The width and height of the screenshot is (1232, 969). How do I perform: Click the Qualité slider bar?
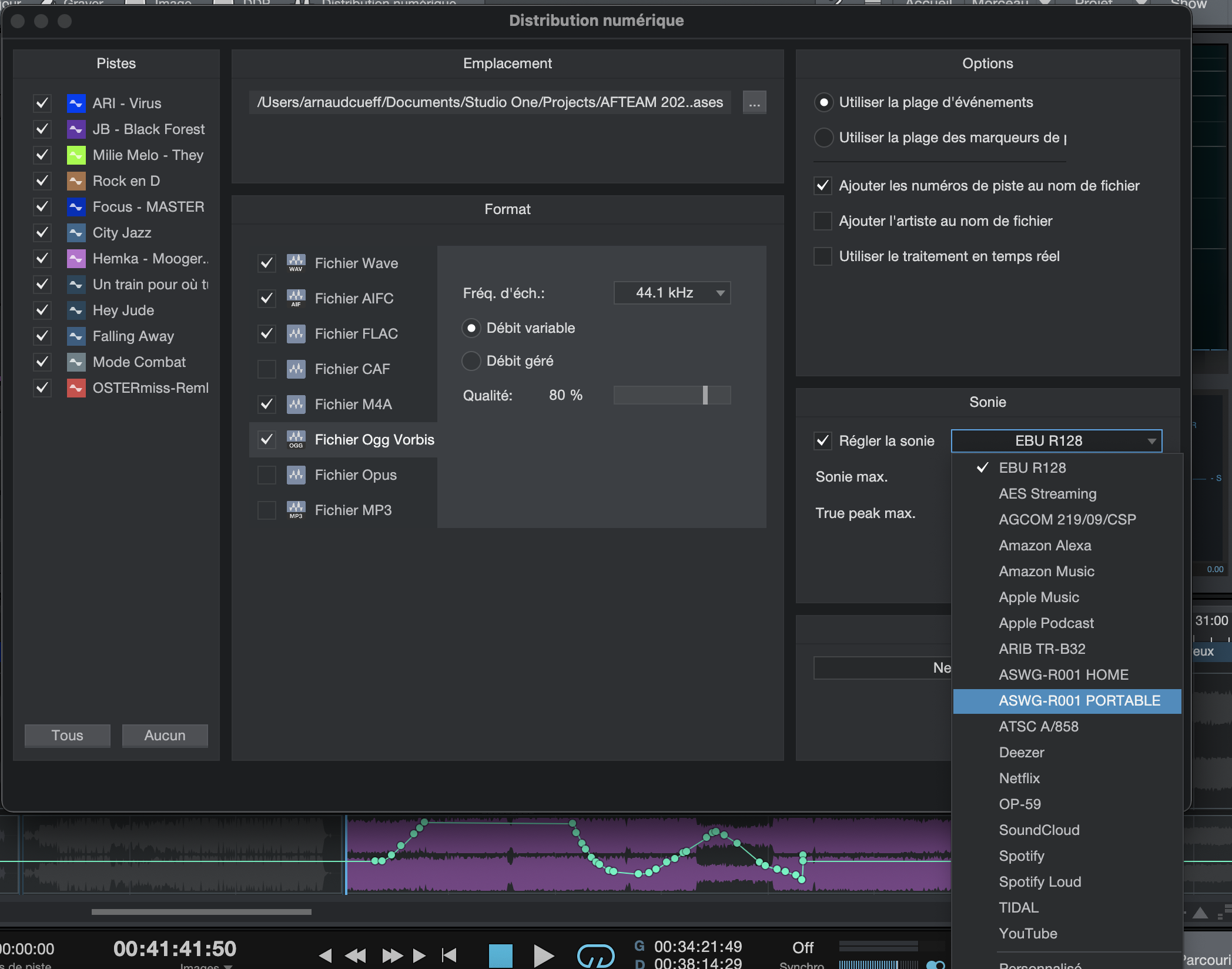[x=672, y=395]
